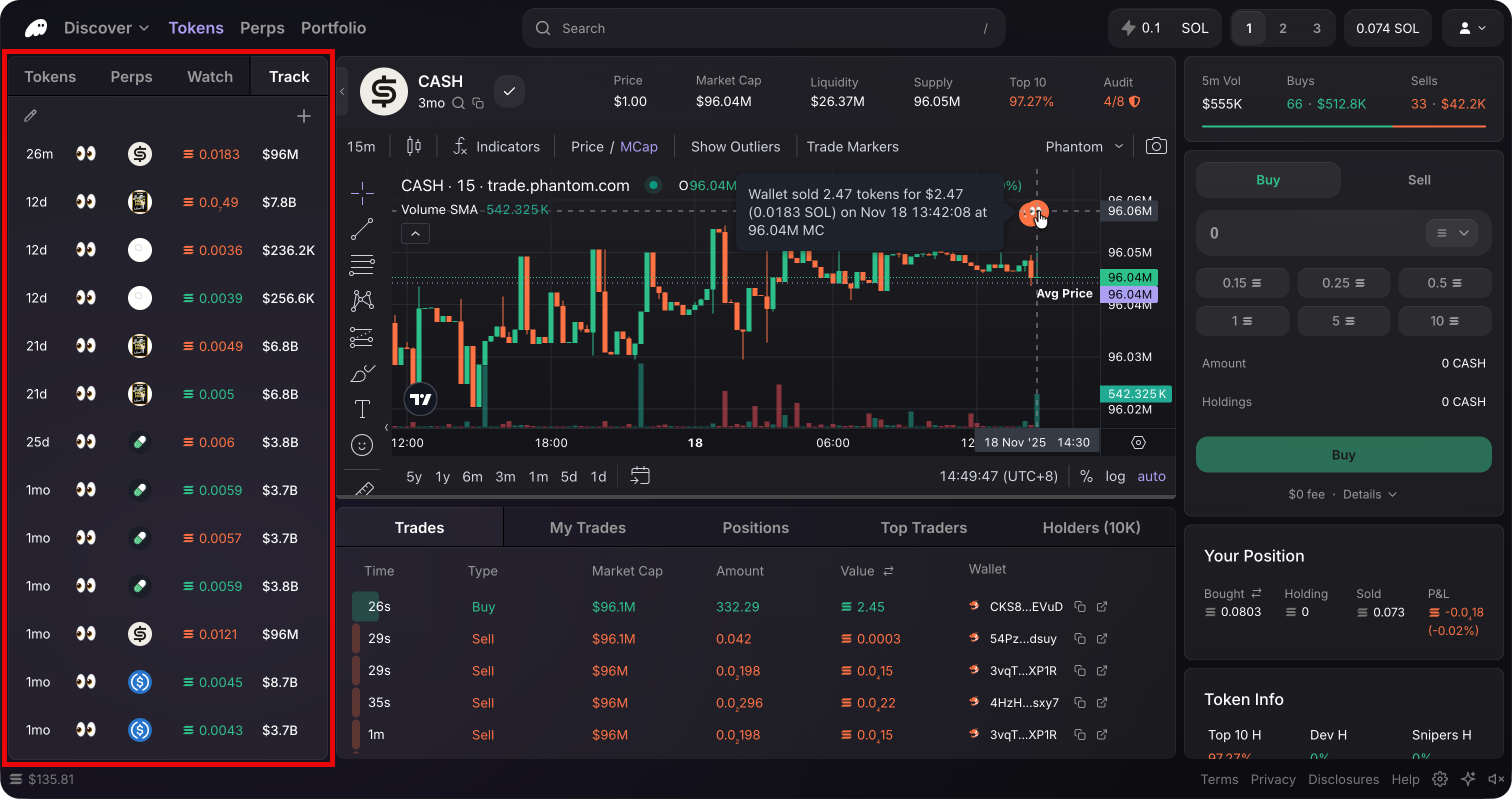1512x799 pixels.
Task: Switch to the Watch tab in the left sidebar
Action: coord(209,76)
